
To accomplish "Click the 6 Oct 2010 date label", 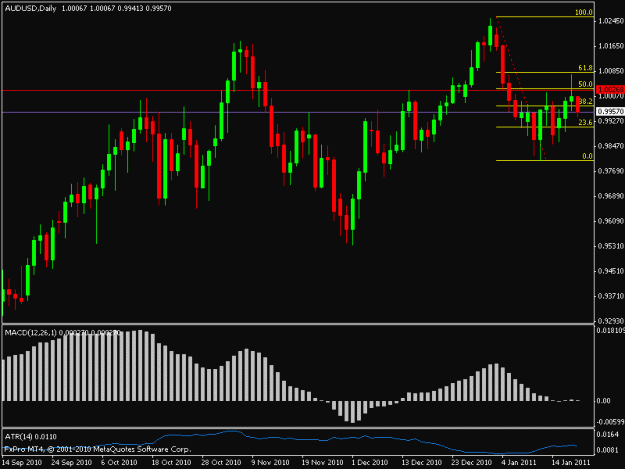I will (119, 462).
